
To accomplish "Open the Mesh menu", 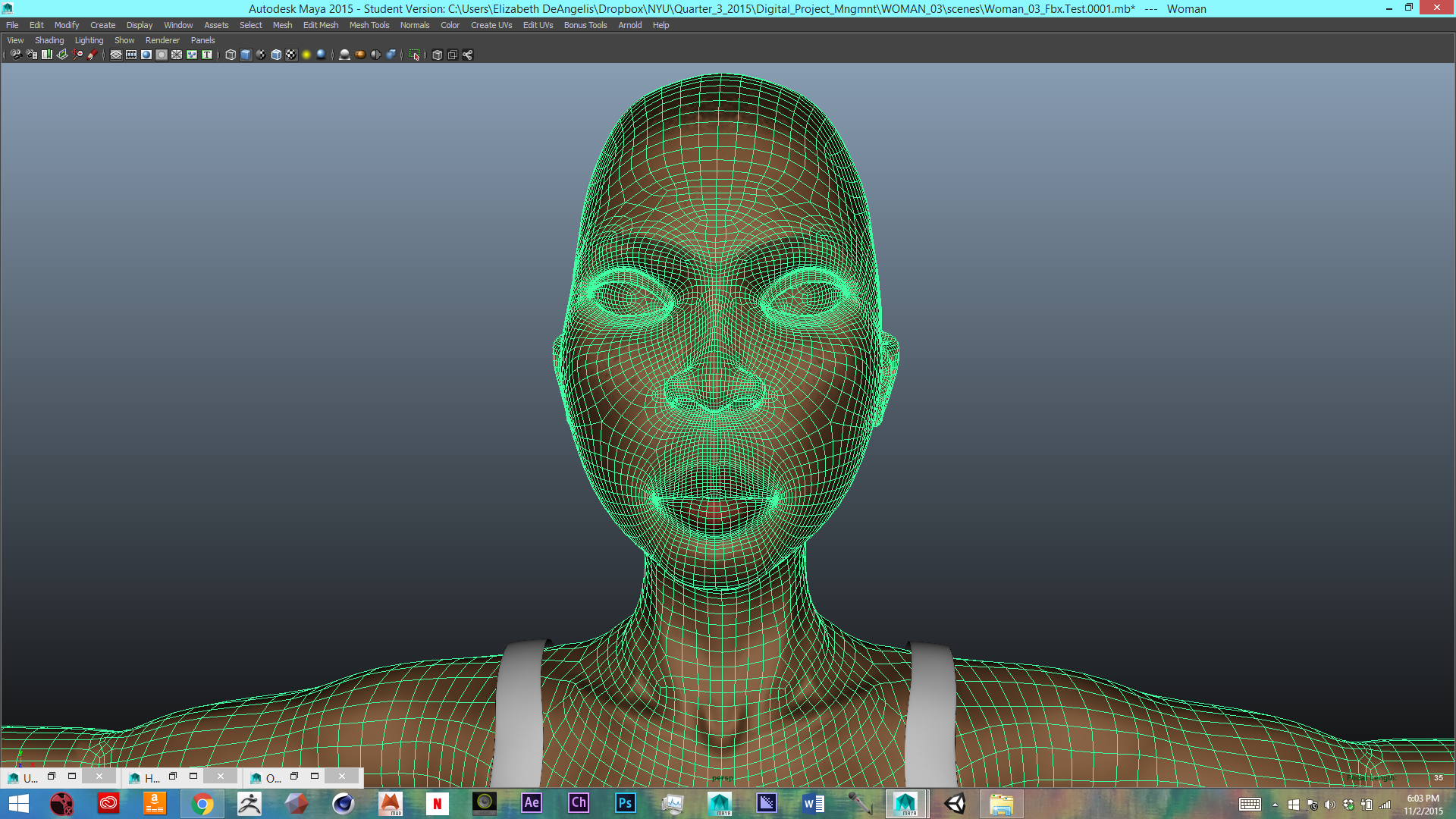I will coord(282,25).
